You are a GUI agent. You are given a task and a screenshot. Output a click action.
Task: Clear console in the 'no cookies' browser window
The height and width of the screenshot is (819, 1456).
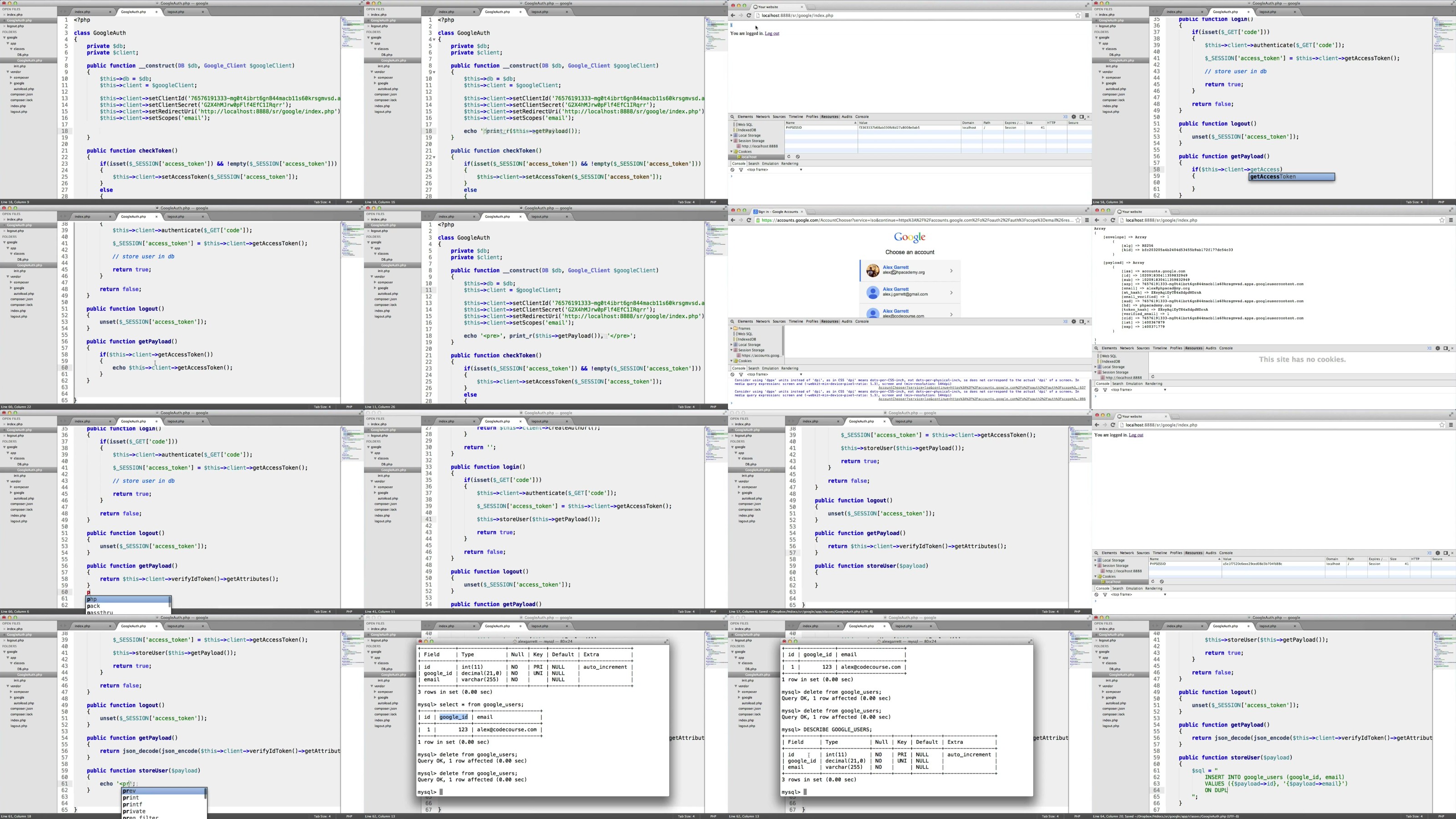coord(1097,390)
